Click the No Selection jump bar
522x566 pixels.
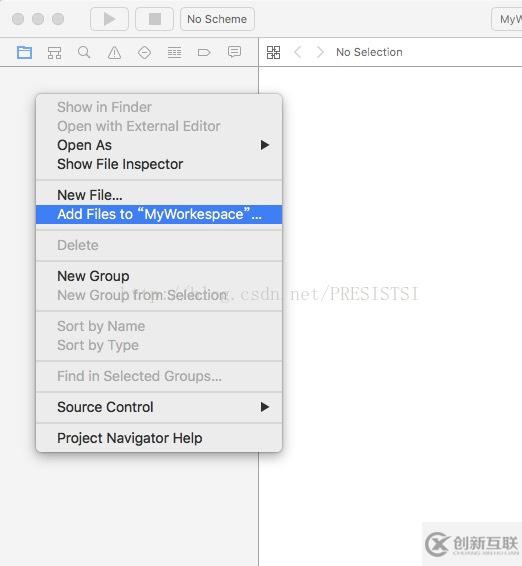pyautogui.click(x=369, y=52)
